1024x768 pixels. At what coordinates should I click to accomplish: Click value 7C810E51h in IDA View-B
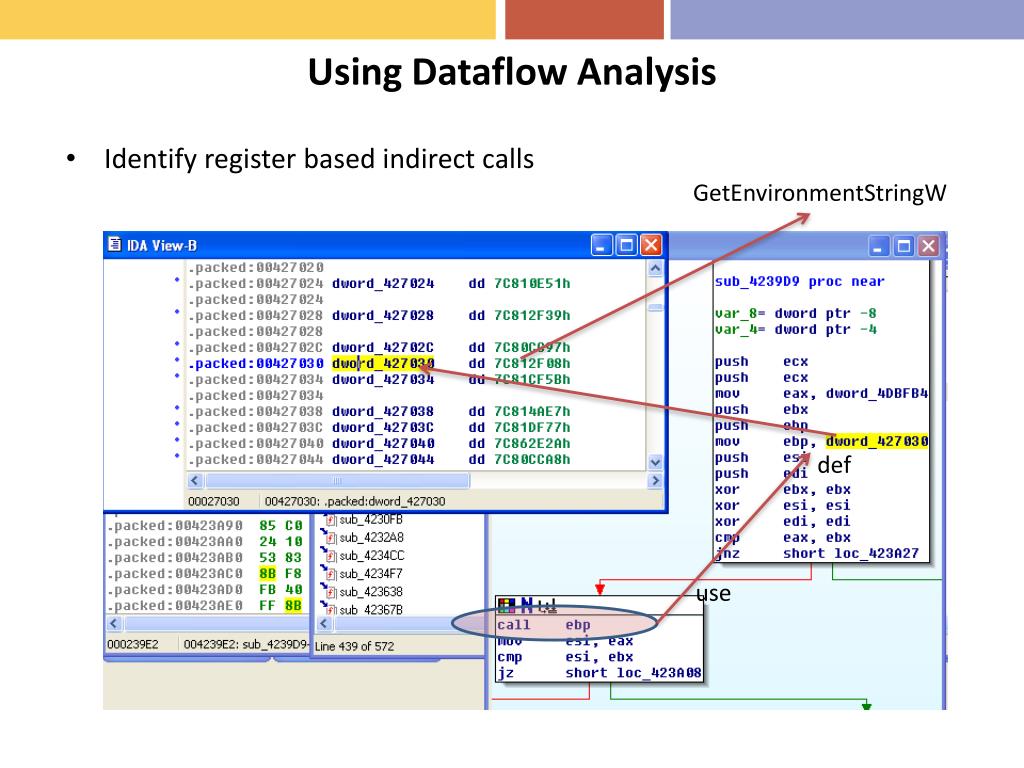[x=532, y=283]
